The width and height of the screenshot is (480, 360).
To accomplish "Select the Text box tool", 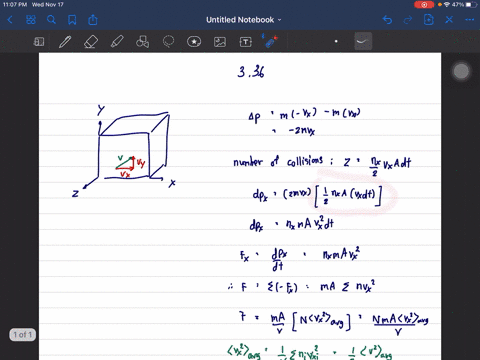I will (246, 42).
